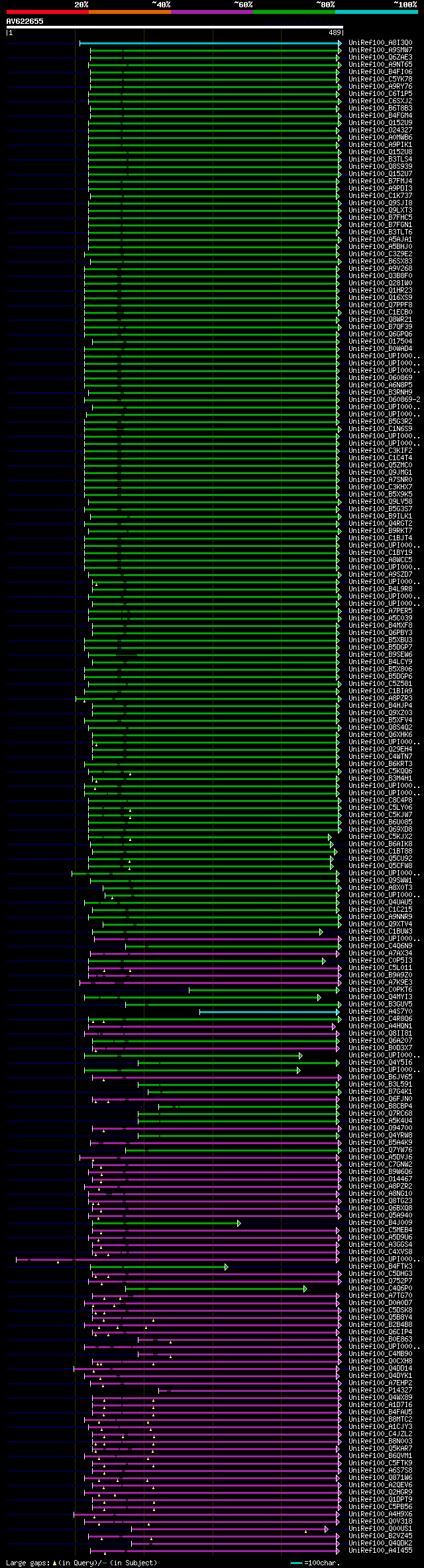Select hit label UniRef100_A9RY76

[380, 87]
